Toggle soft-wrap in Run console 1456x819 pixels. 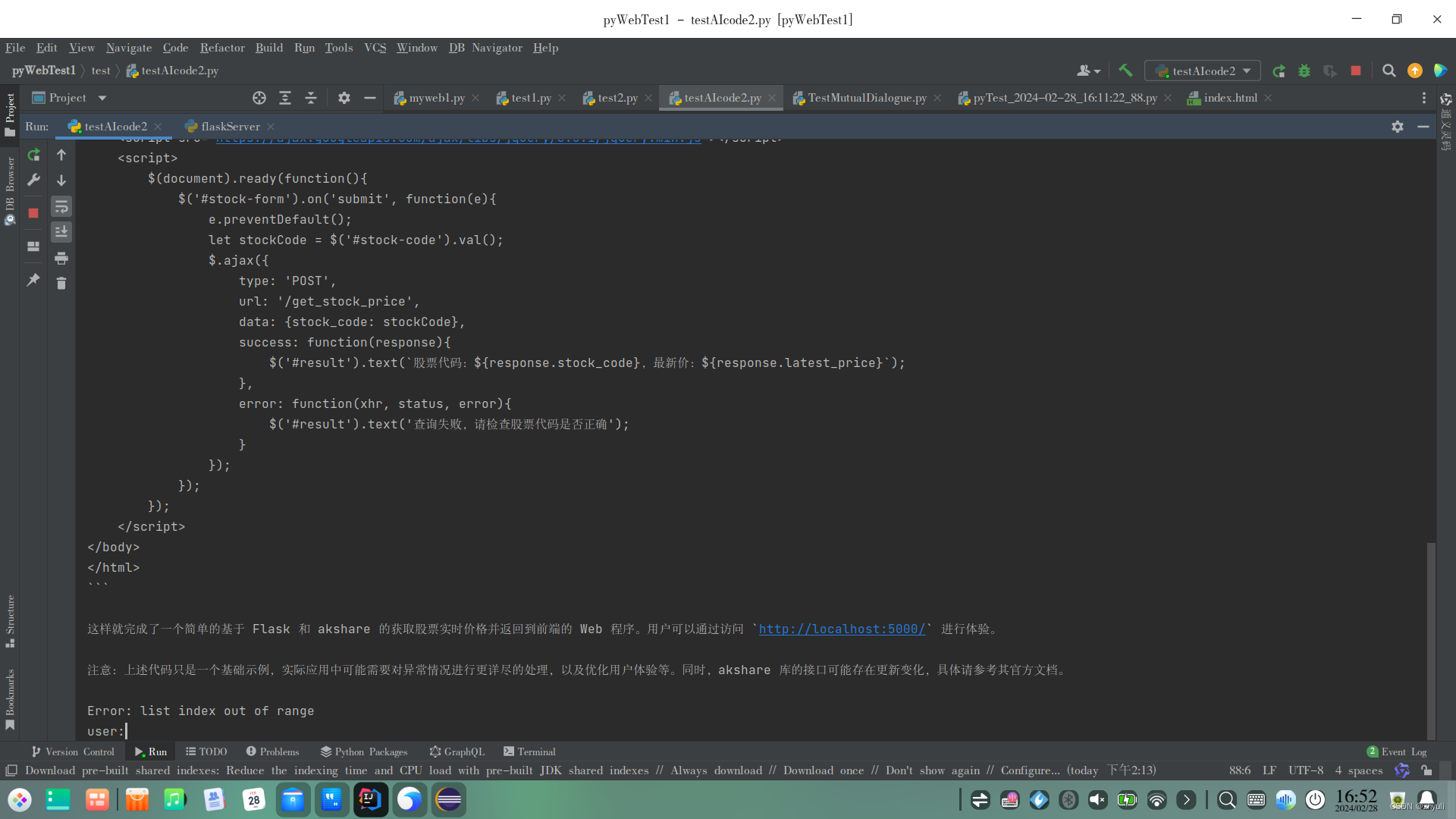[x=61, y=206]
